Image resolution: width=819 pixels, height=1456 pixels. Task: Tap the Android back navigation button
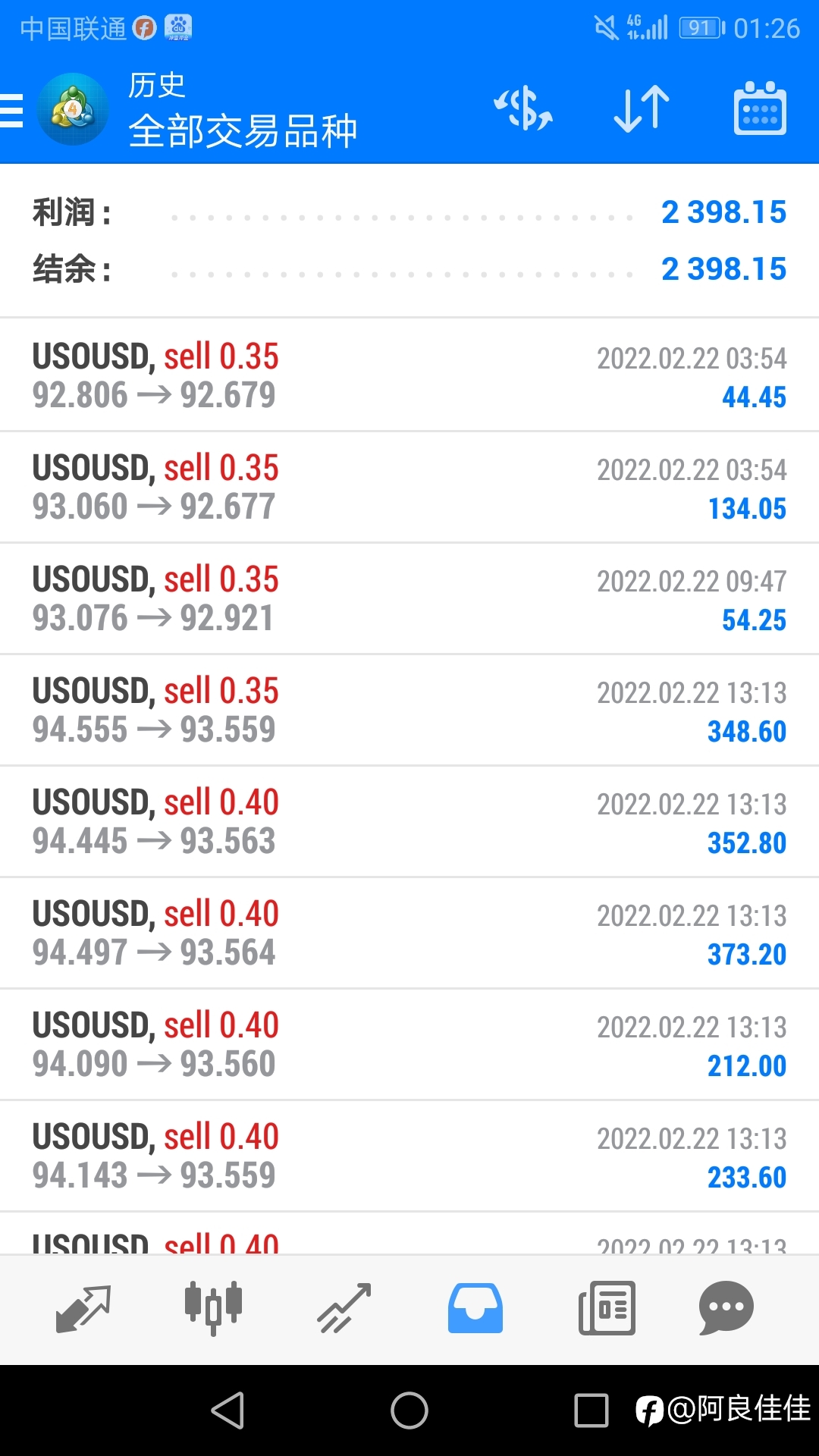pos(227,1410)
